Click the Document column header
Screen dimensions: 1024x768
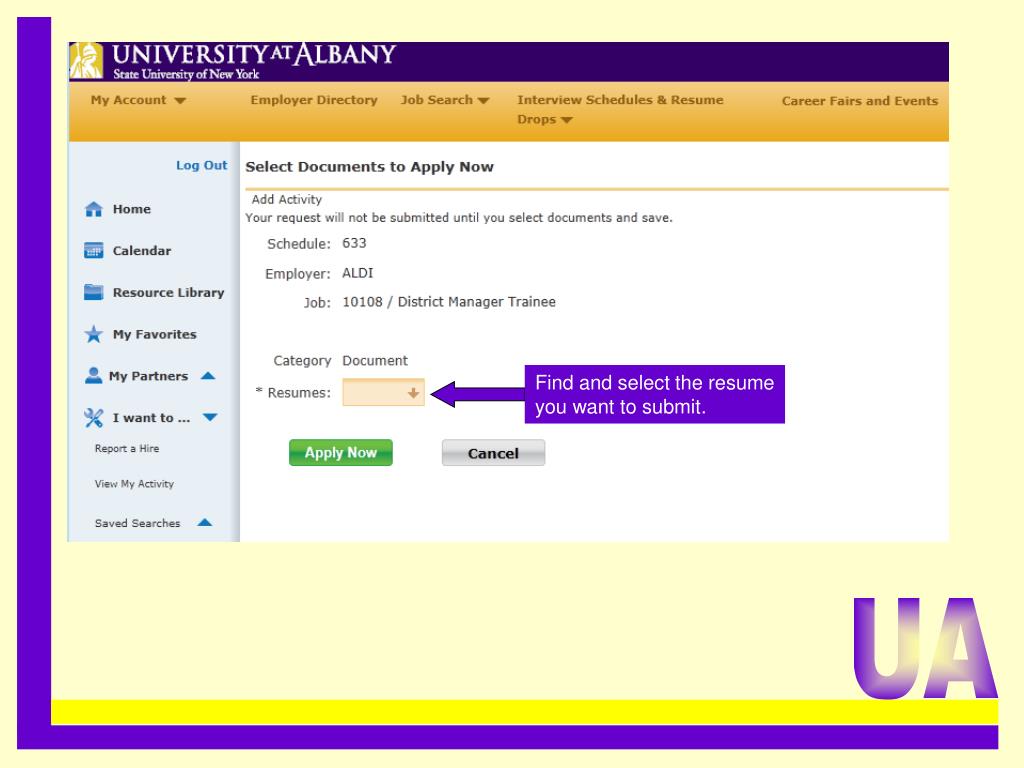pyautogui.click(x=375, y=360)
